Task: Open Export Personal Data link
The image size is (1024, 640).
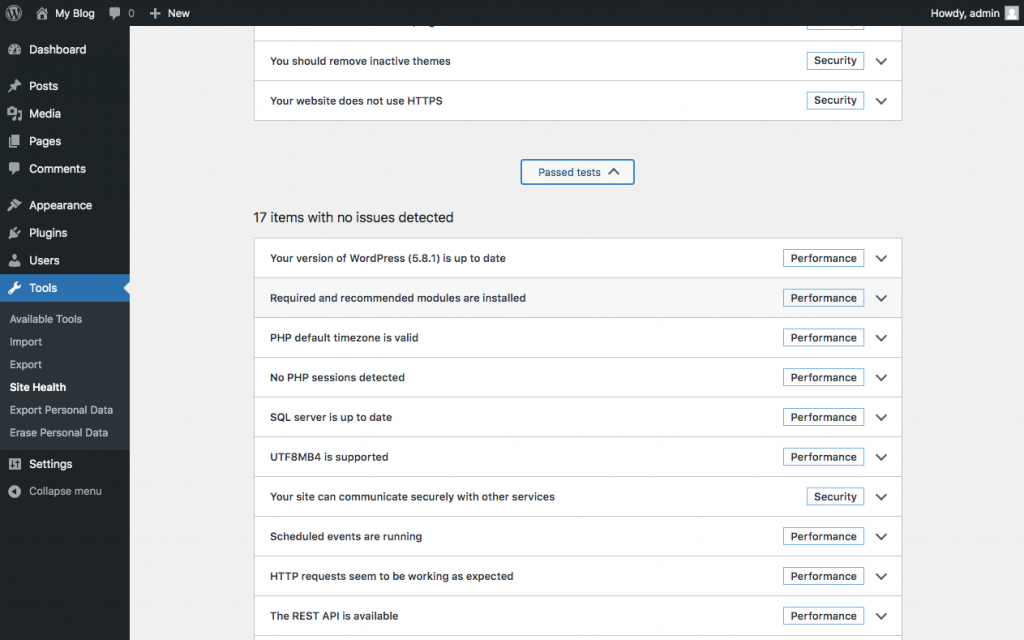Action: click(x=61, y=410)
